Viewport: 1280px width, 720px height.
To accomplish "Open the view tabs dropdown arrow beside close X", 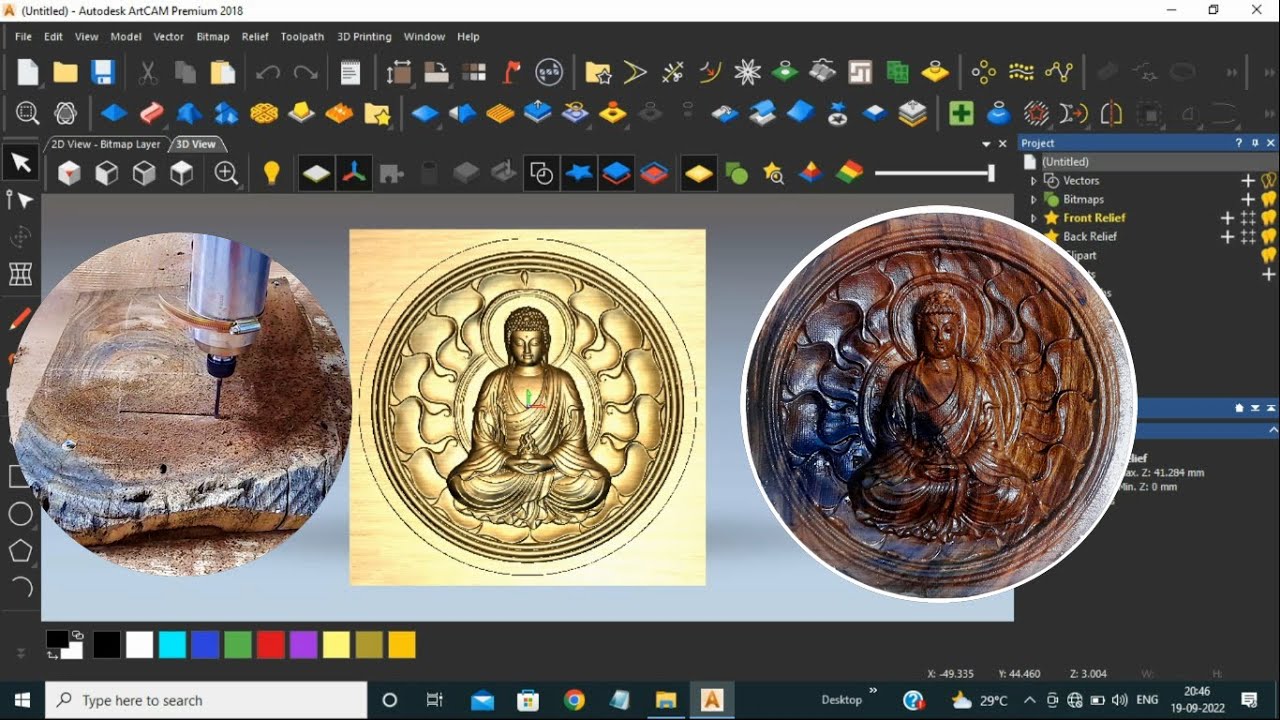I will click(987, 144).
